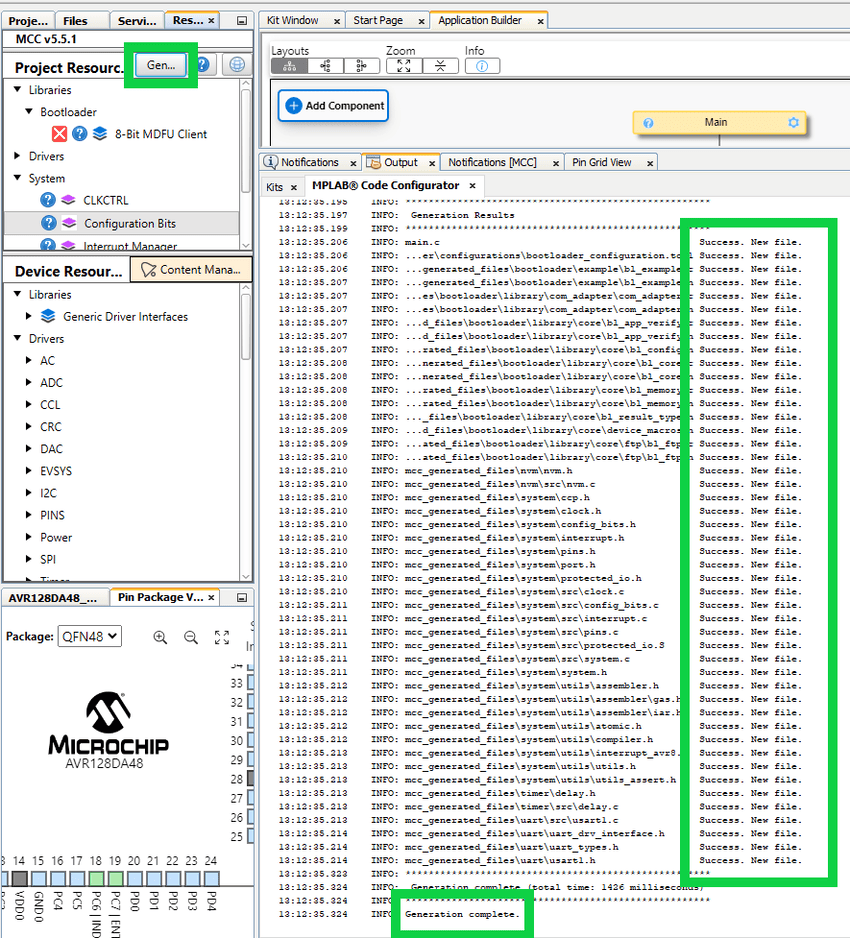Select the middle layout icon under Layouts
850x938 pixels.
click(x=325, y=66)
